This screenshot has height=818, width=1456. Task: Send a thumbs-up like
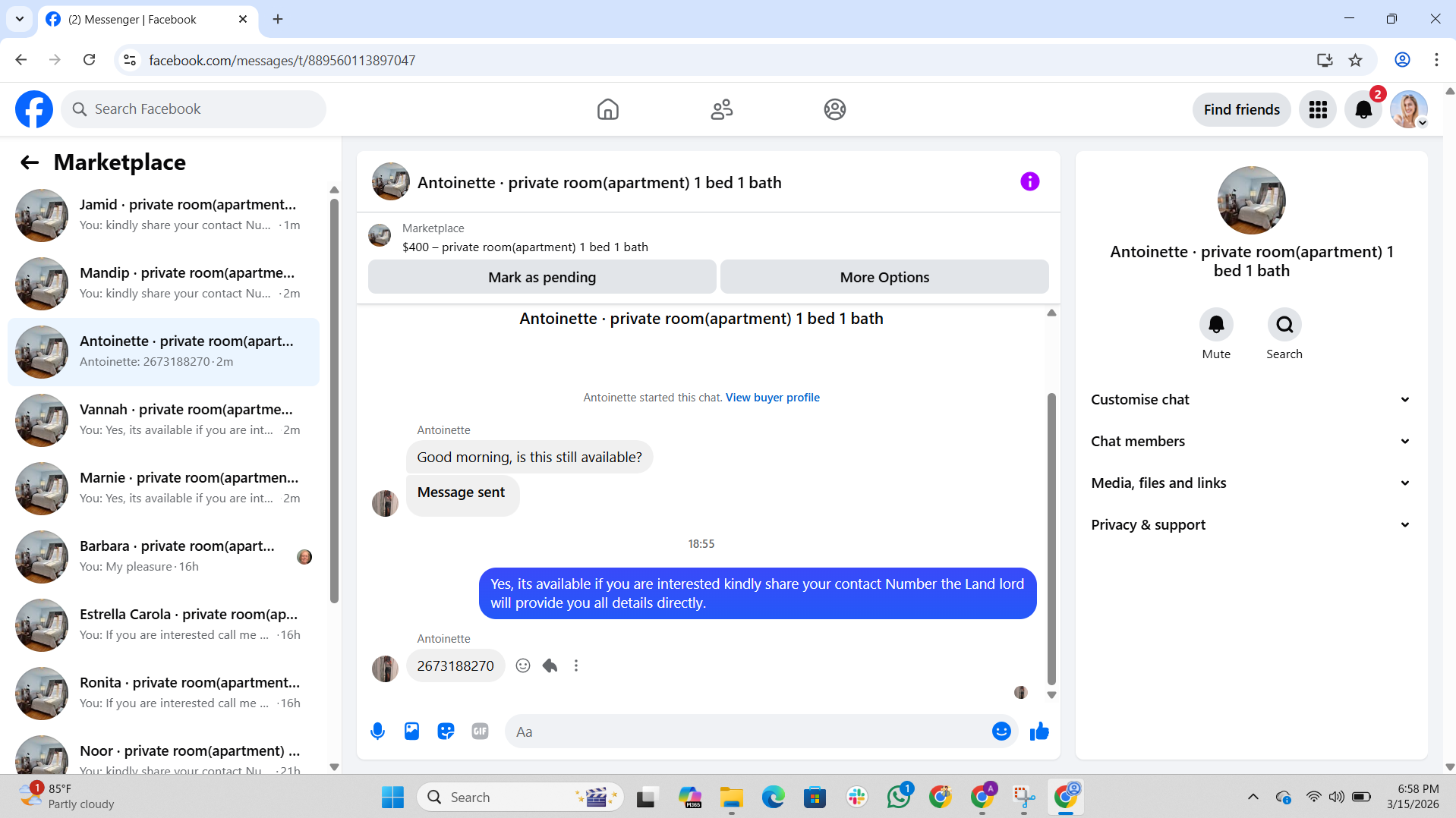click(x=1039, y=731)
